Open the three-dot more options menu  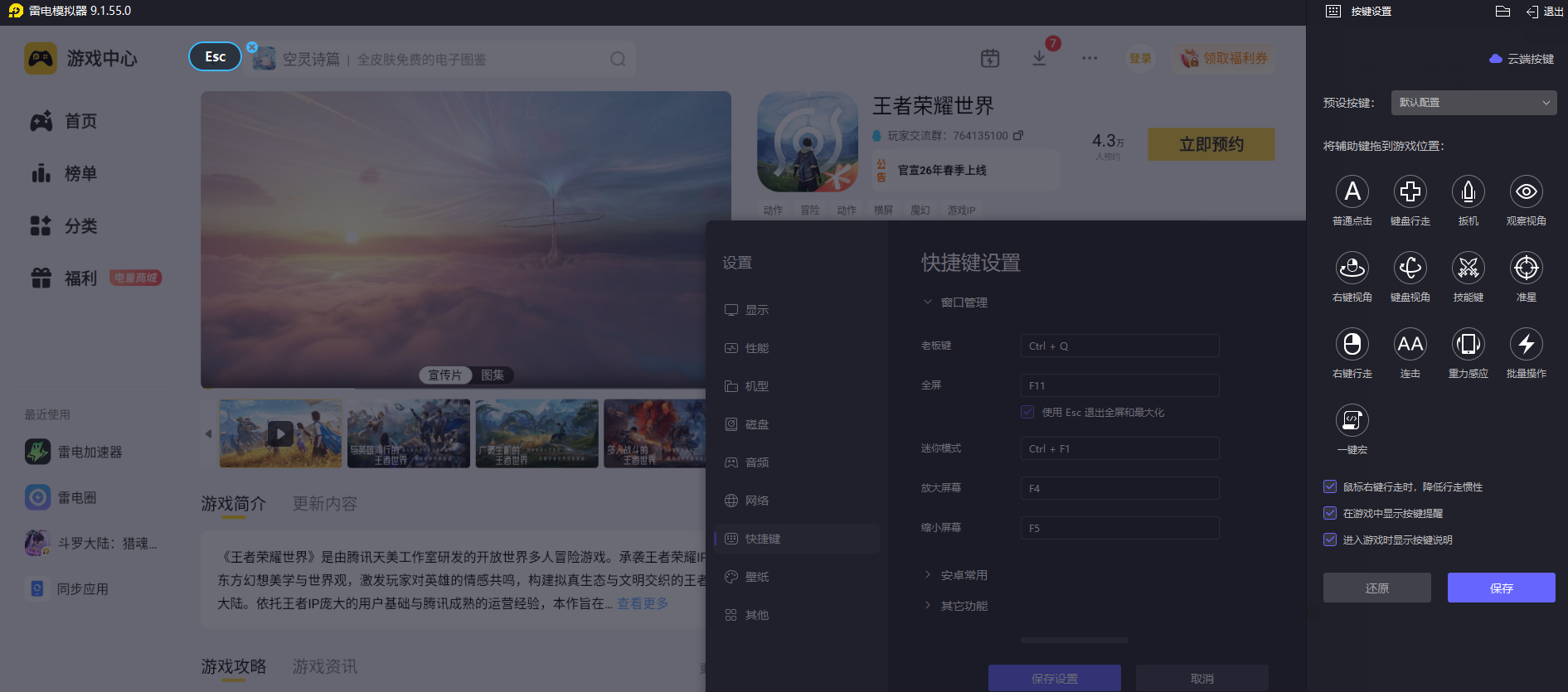tap(1090, 58)
